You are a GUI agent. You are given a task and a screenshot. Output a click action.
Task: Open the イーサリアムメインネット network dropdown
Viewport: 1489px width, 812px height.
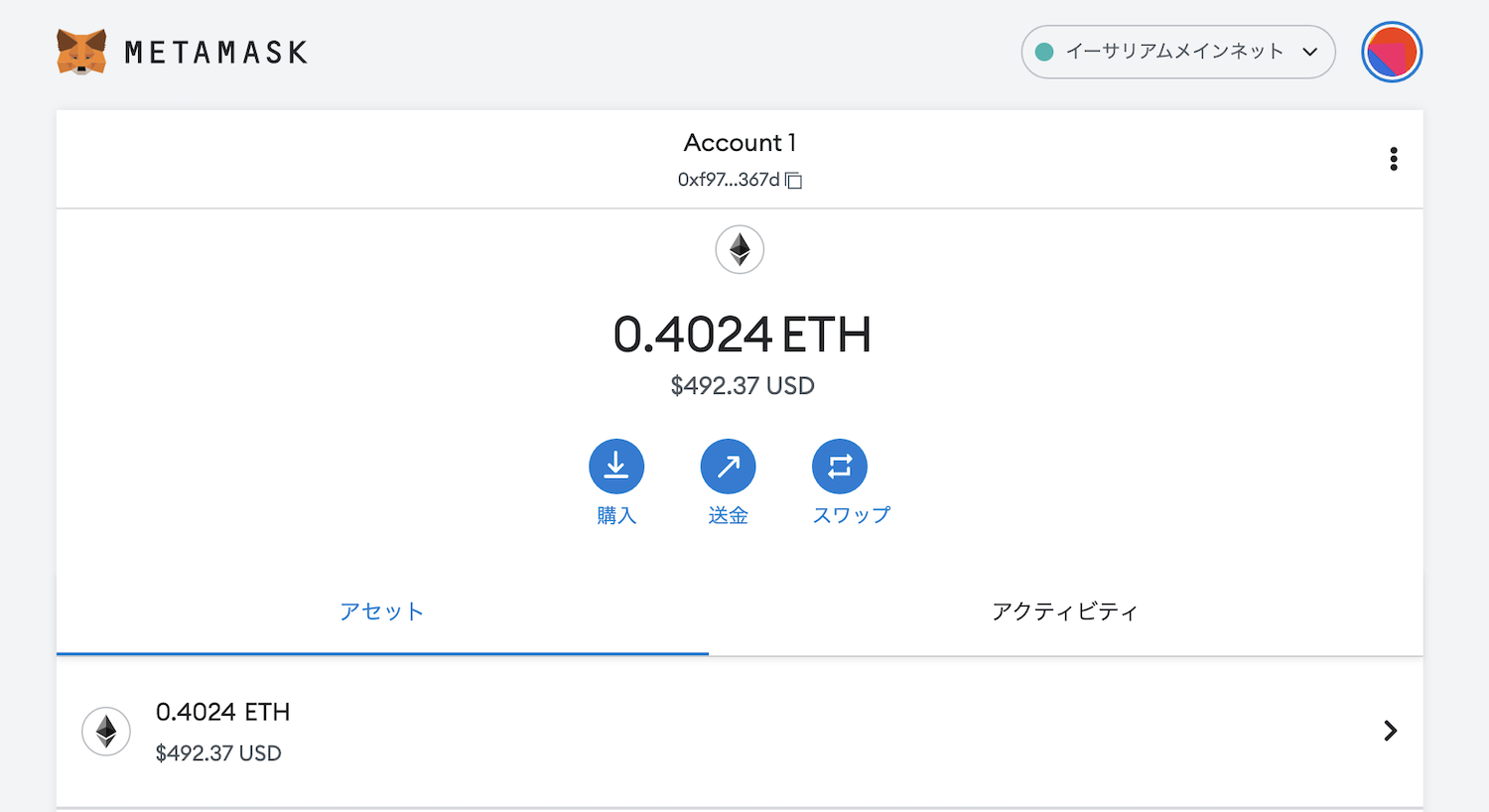1178,52
